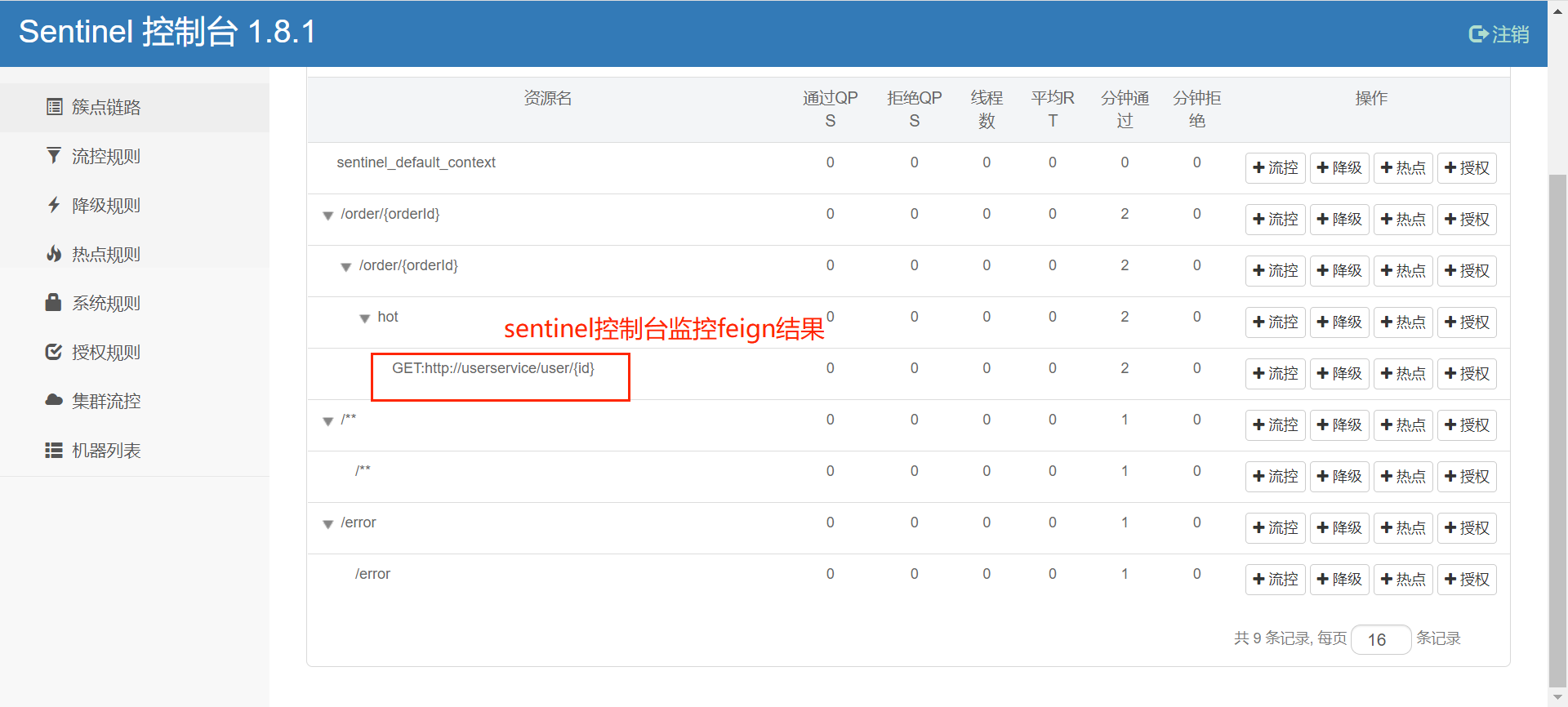Click the lightning bolt icon beside 降级规则
1568x707 pixels.
[x=54, y=204]
